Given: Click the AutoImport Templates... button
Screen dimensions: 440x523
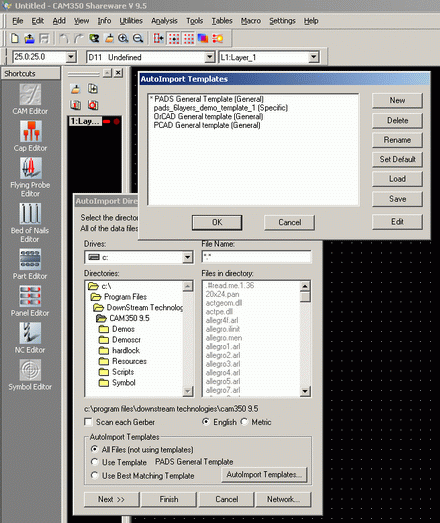Looking at the screenshot, I should tap(264, 474).
